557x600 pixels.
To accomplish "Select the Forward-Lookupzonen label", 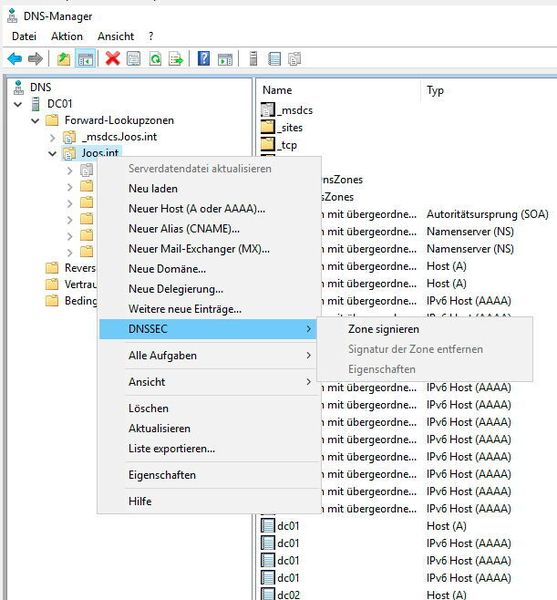I will 119,121.
